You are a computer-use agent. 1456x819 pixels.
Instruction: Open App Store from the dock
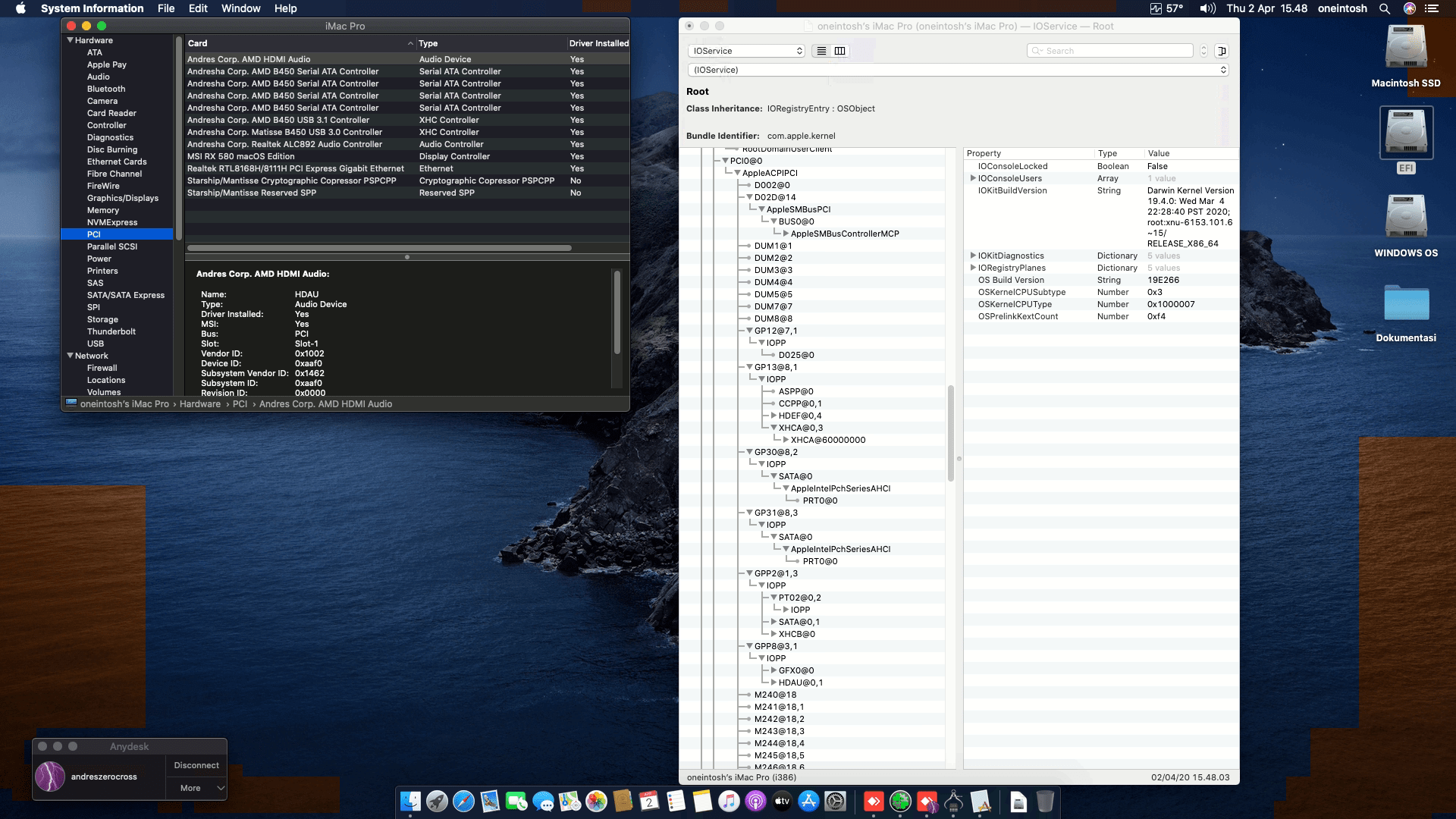pyautogui.click(x=808, y=802)
